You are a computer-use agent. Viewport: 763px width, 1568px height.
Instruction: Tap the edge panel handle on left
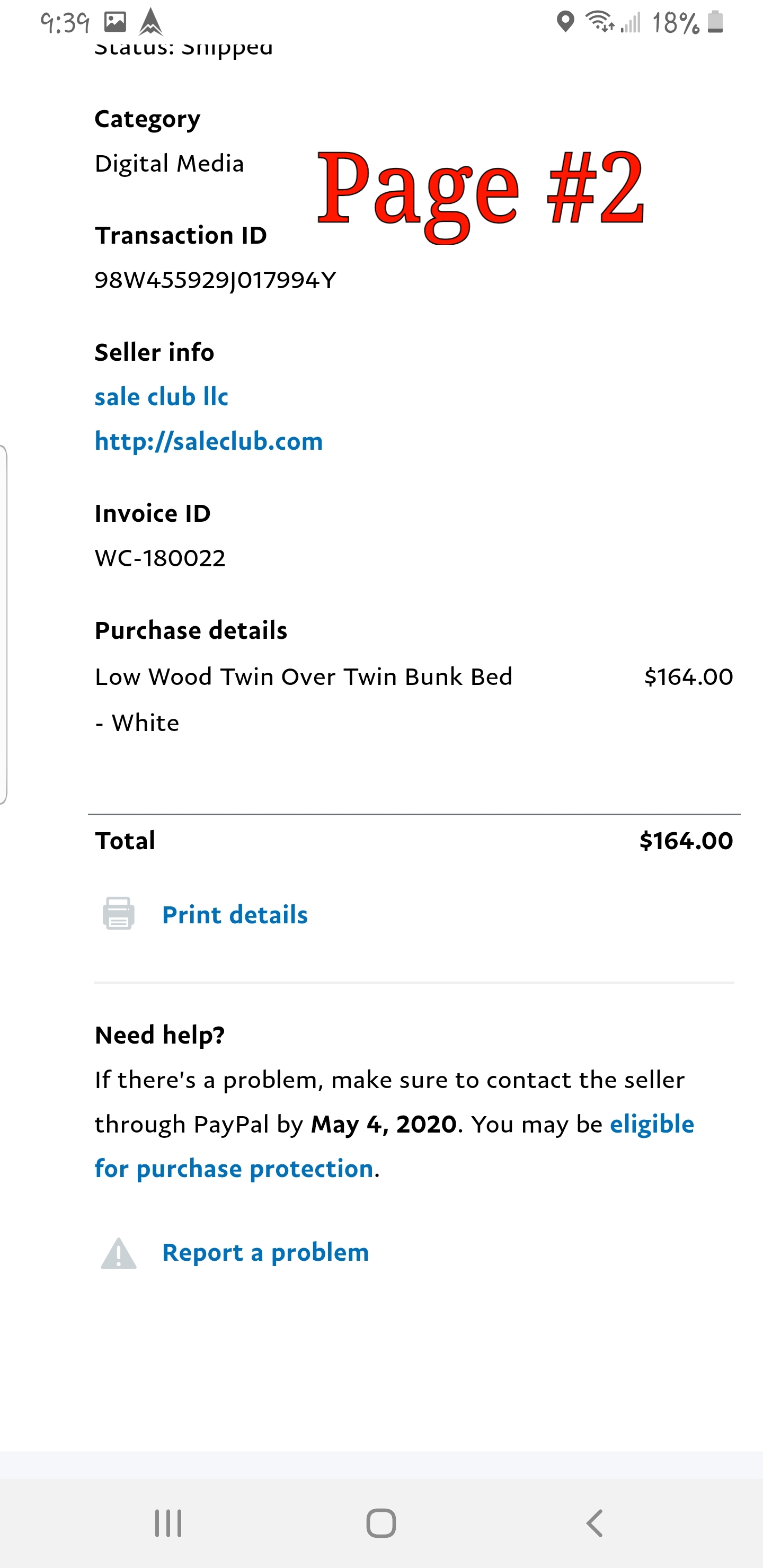coord(4,625)
